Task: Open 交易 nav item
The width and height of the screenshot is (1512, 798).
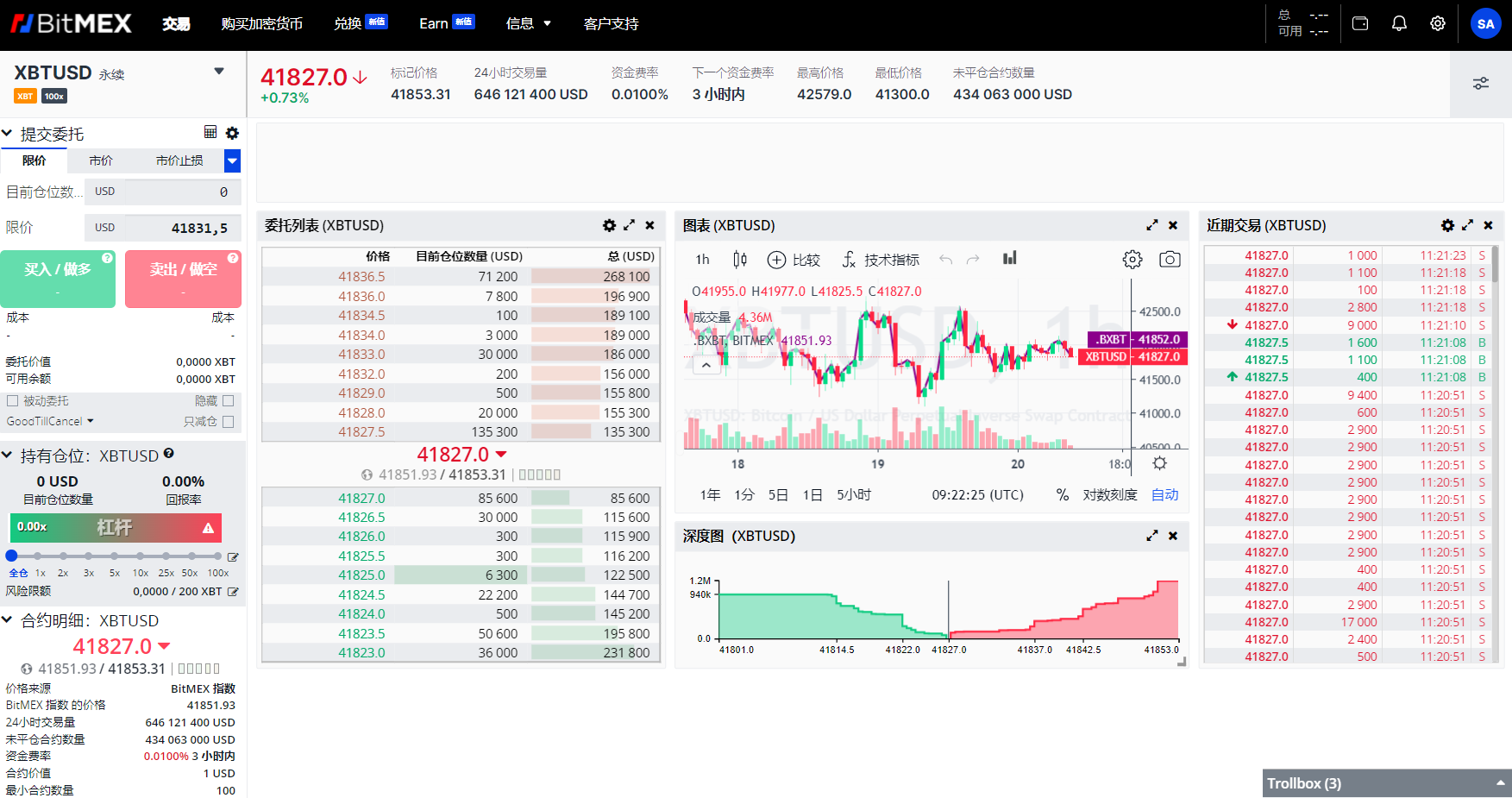Action: point(176,23)
